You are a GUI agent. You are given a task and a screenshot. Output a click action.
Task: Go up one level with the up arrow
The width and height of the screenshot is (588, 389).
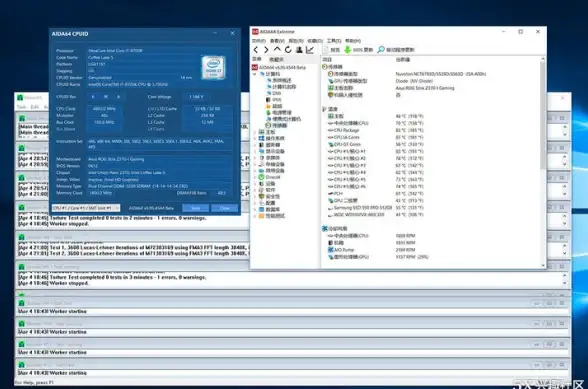pyautogui.click(x=277, y=49)
